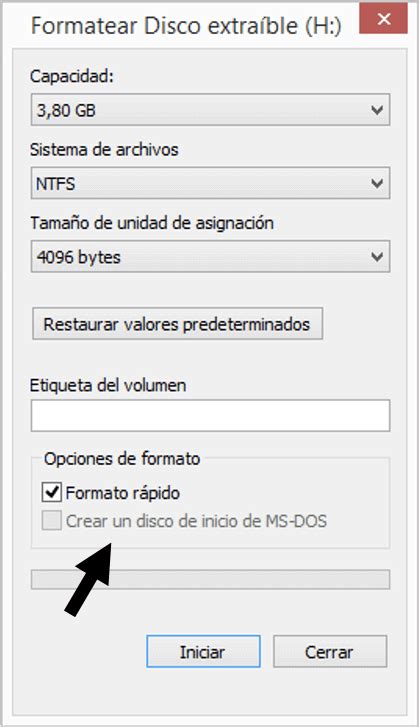Select the 3,80 GB capacity field
This screenshot has height=727, width=419.
pos(210,110)
